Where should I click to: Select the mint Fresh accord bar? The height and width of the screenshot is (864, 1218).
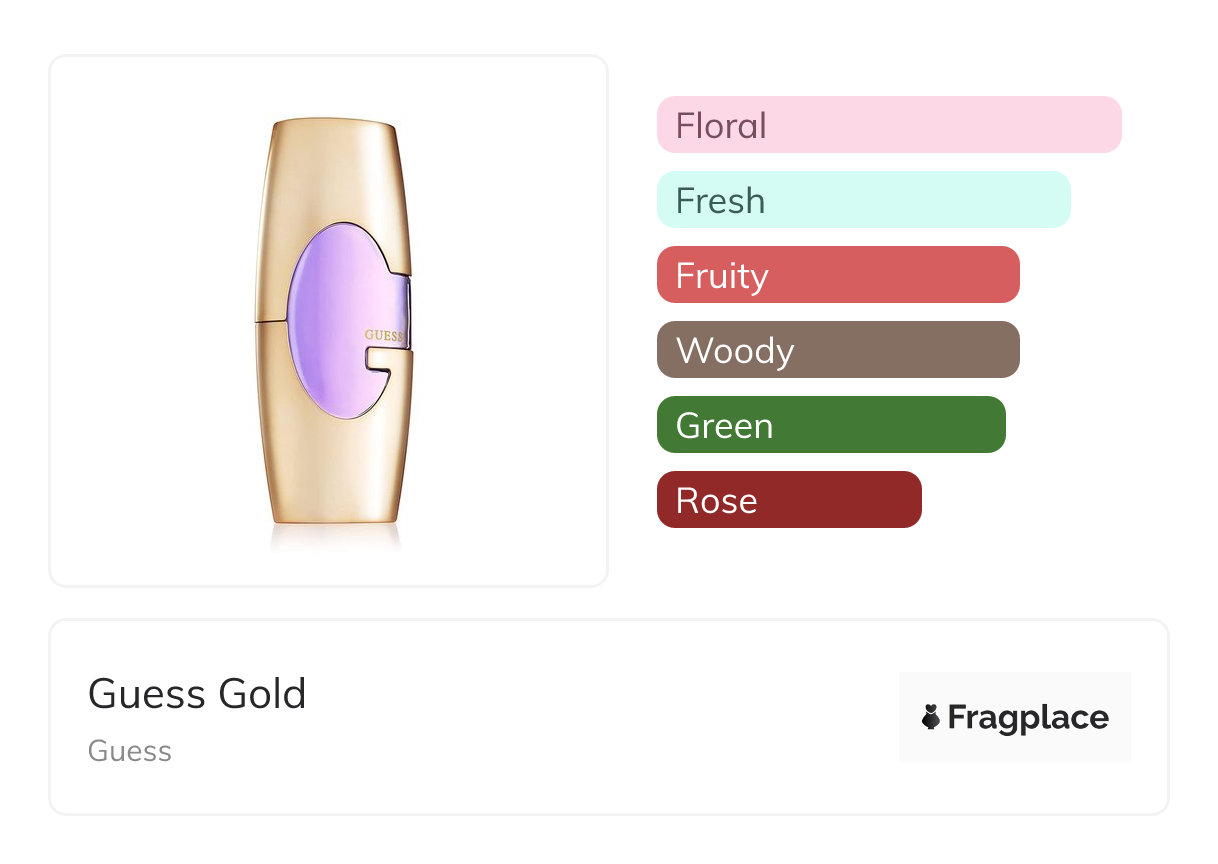click(863, 200)
